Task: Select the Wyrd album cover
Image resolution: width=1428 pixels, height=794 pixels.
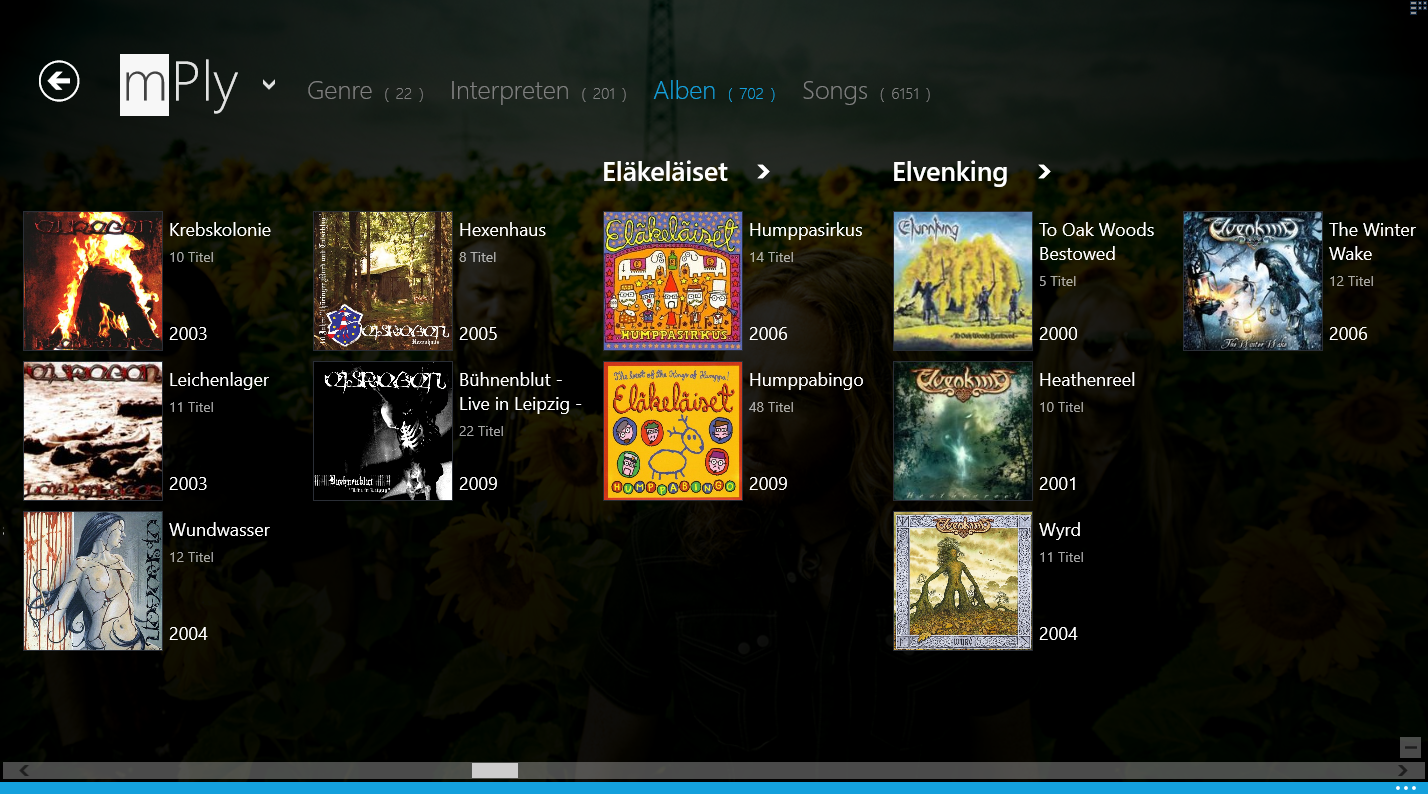Action: (x=963, y=581)
